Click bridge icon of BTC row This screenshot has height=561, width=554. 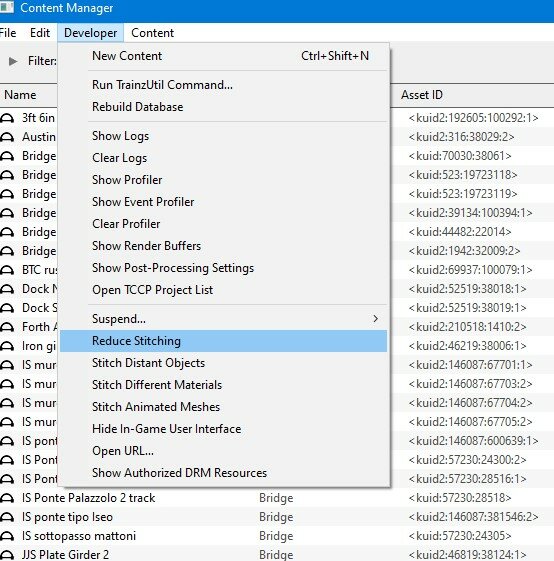6,270
